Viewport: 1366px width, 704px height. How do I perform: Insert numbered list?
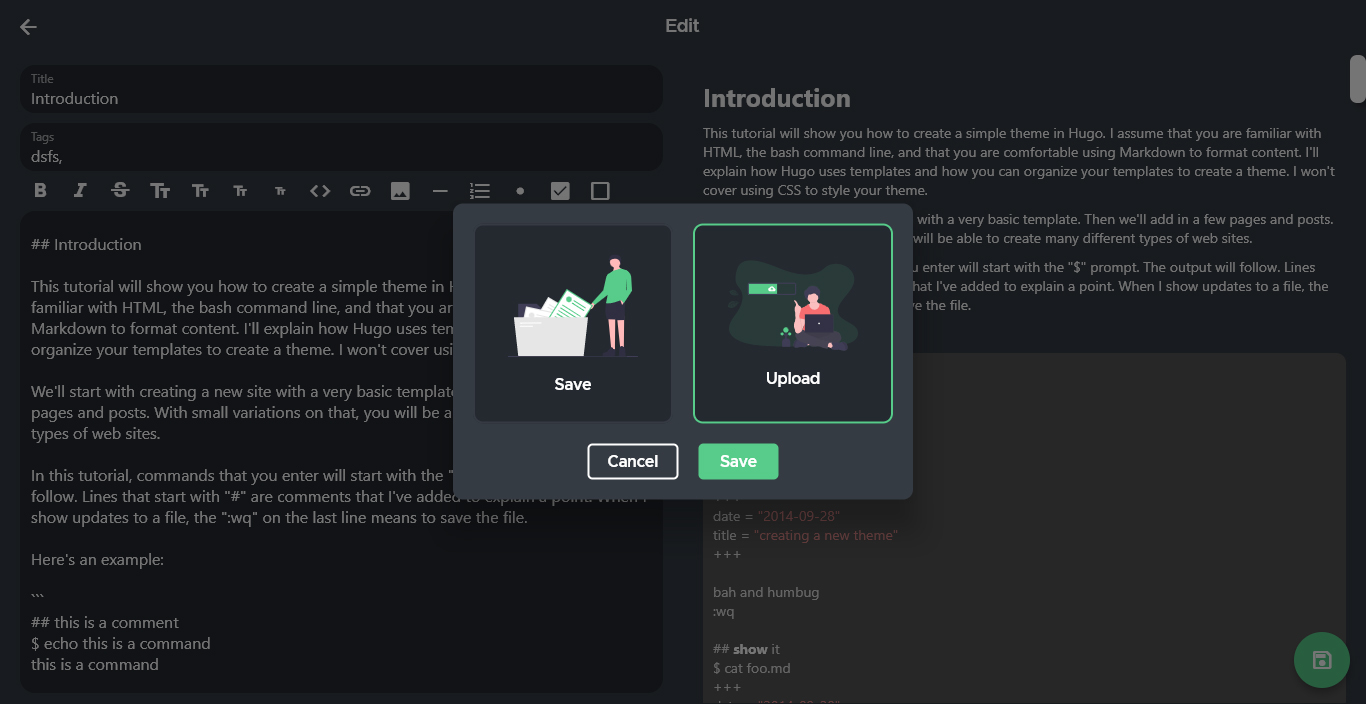480,191
